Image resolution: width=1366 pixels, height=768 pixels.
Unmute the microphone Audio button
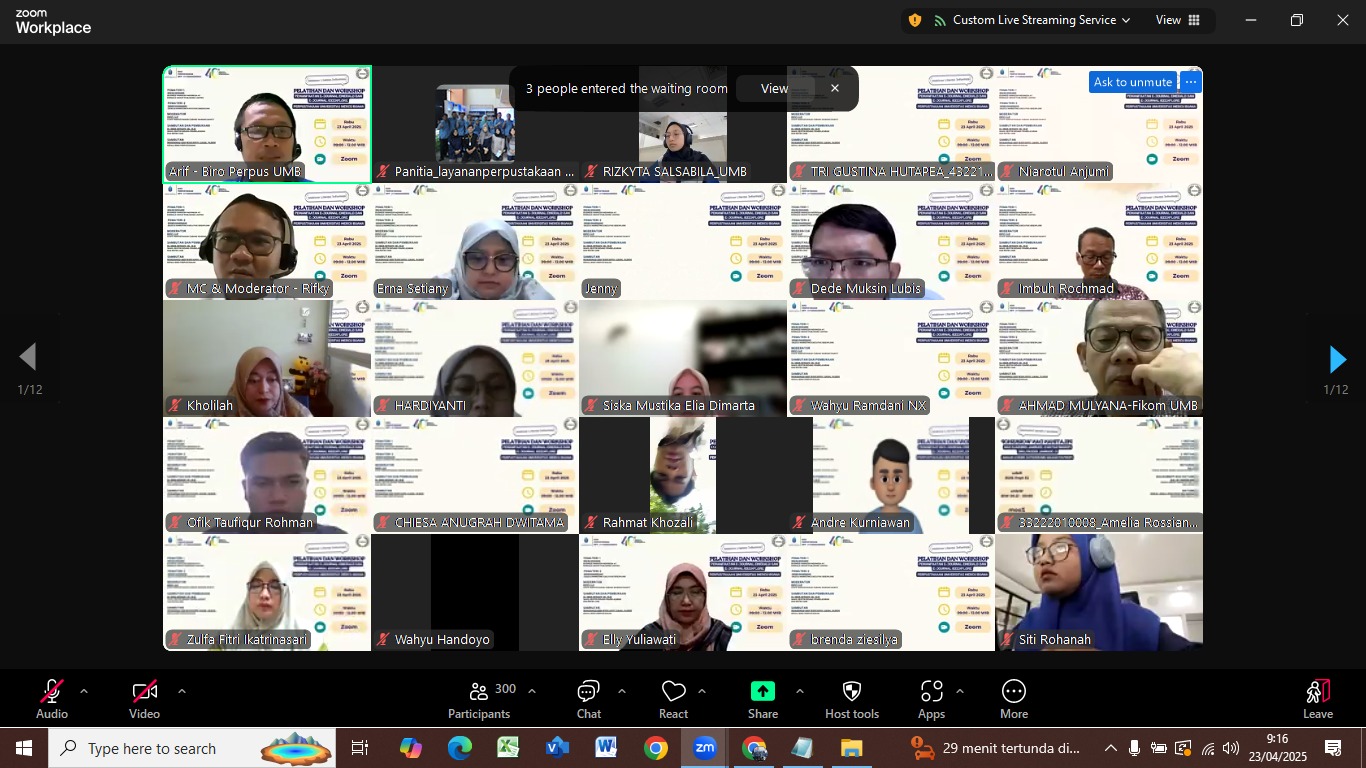pos(52,692)
